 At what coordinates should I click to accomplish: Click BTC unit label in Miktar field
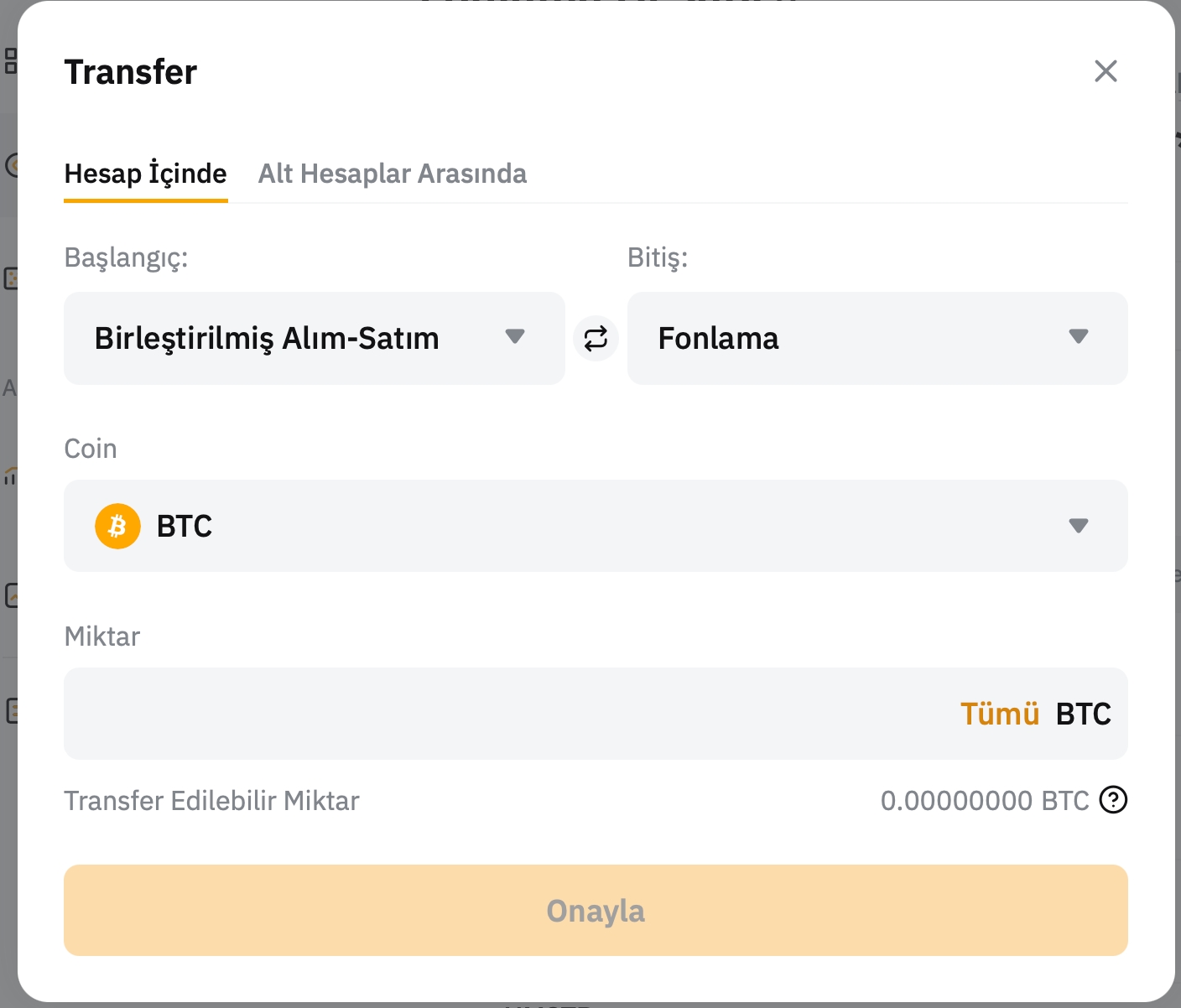coord(1083,714)
